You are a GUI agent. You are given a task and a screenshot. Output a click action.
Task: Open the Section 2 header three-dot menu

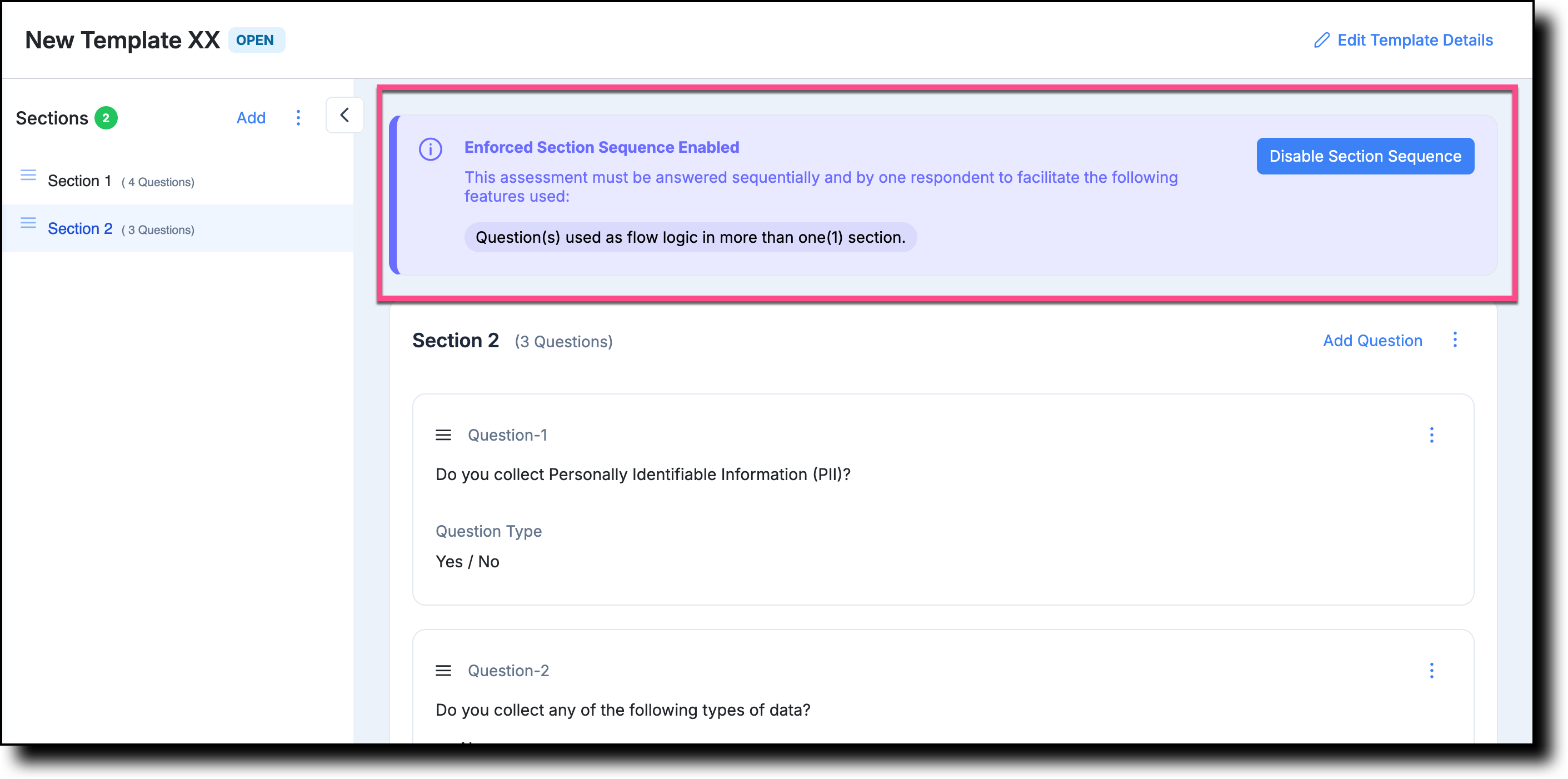pos(1455,339)
